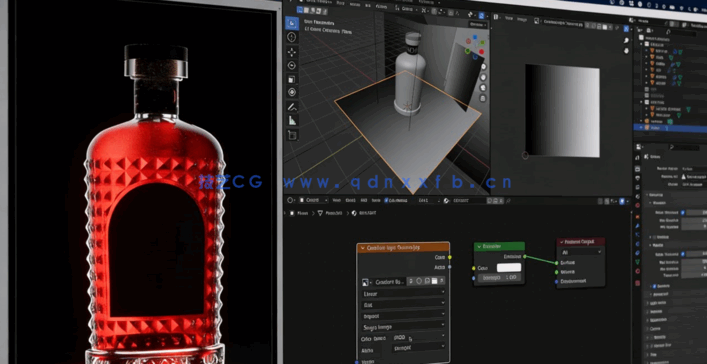Toggle camera view gizmo button in viewport
707x364 pixels.
point(483,88)
